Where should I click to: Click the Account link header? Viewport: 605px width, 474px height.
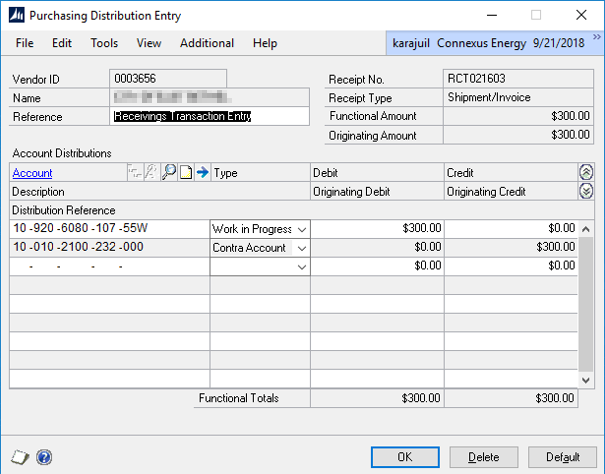[x=32, y=173]
